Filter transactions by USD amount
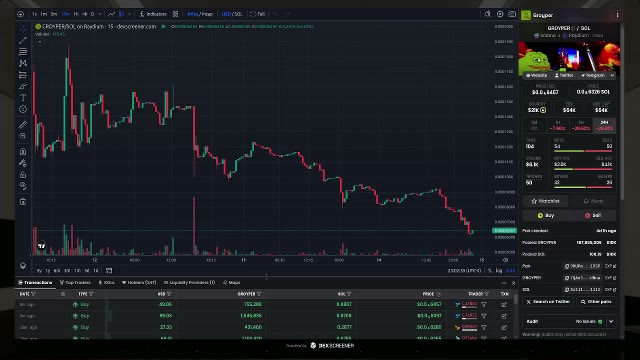The image size is (640, 360). click(x=169, y=294)
